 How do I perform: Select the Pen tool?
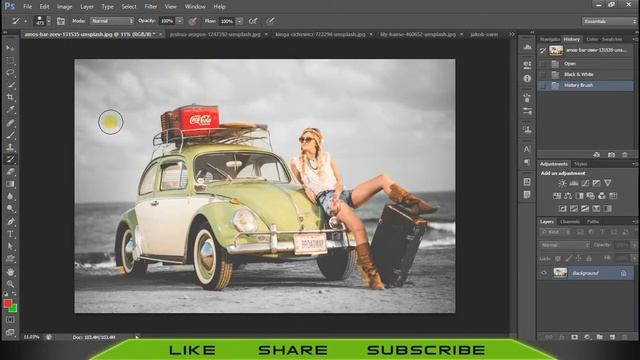(10, 222)
